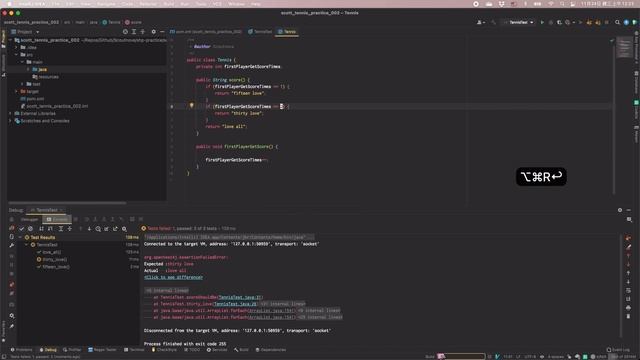Switch to the TennisTest editor tab
The width and height of the screenshot is (640, 360).
point(260,31)
